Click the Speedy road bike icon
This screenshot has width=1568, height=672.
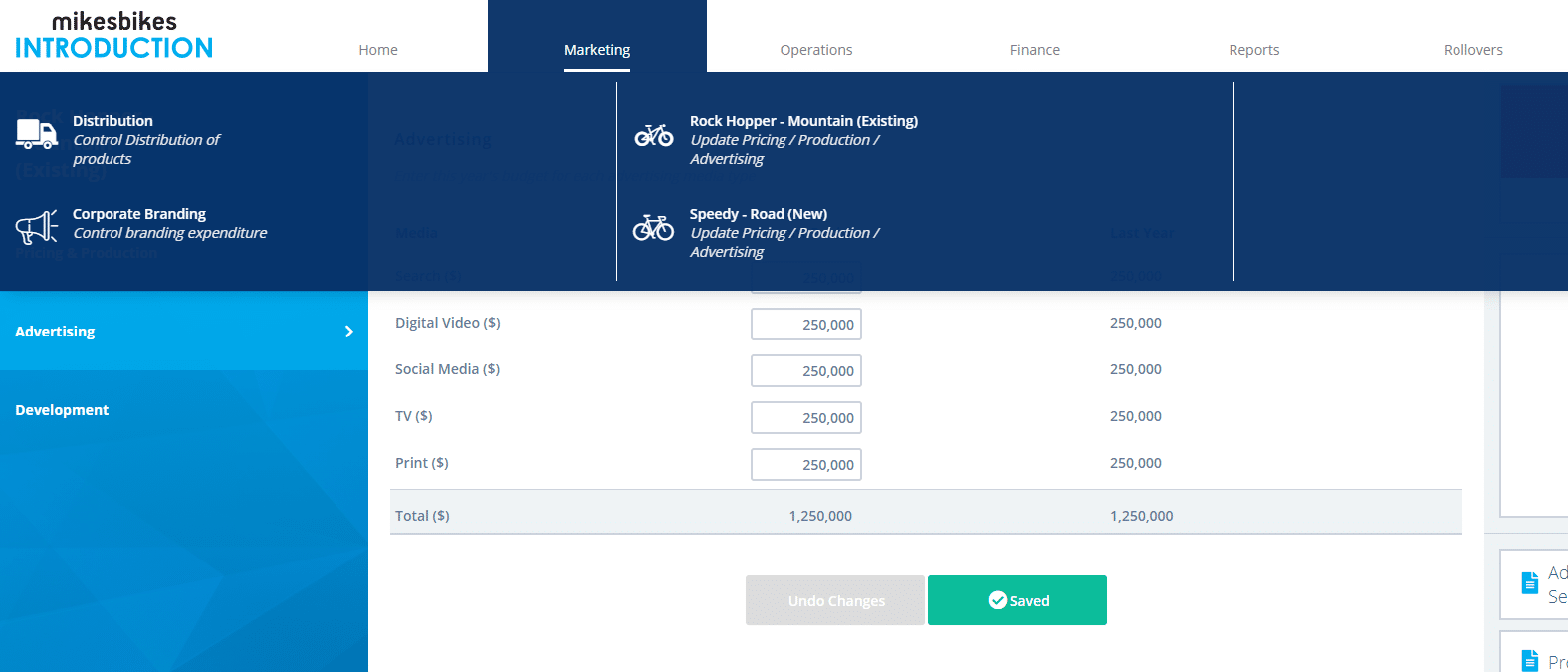click(654, 228)
